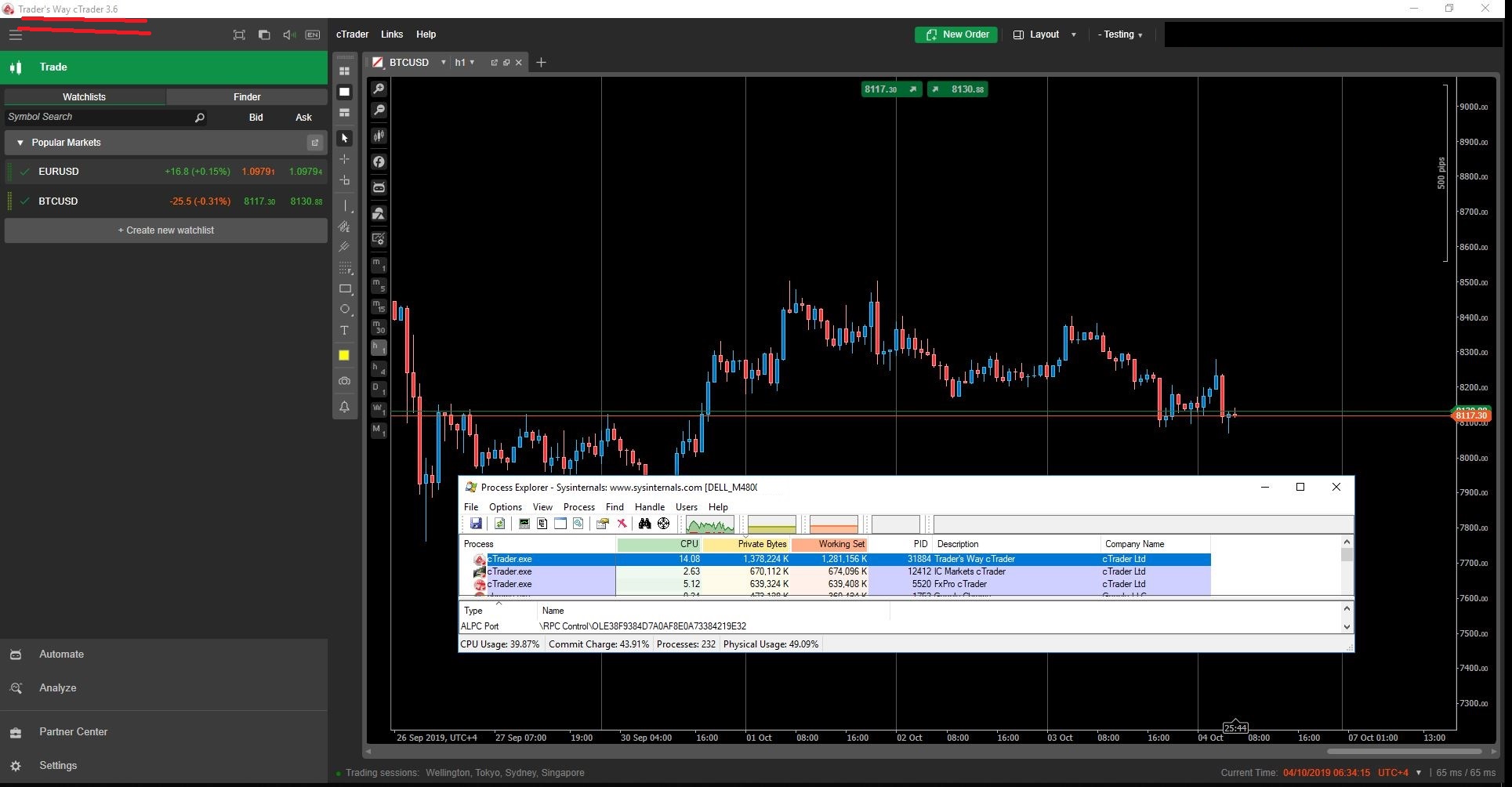
Task: Detach the Popular Markets watchlist panel
Action: [314, 143]
